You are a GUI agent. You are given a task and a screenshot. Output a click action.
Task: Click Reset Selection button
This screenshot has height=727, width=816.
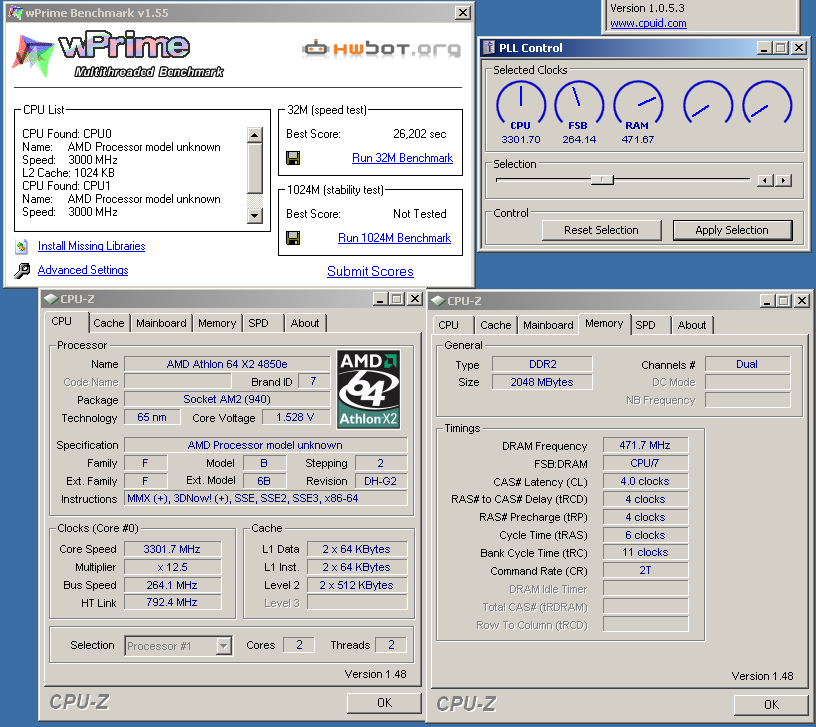tap(602, 230)
